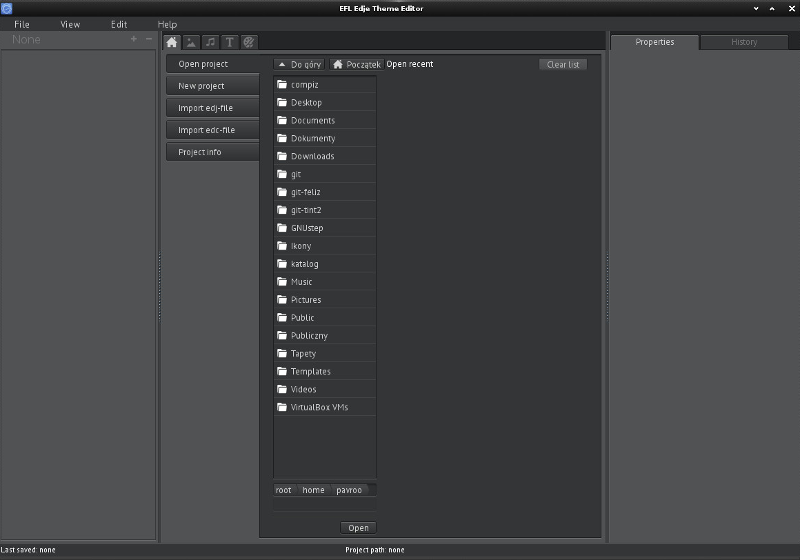
Task: Open the Help menu
Action: point(167,24)
